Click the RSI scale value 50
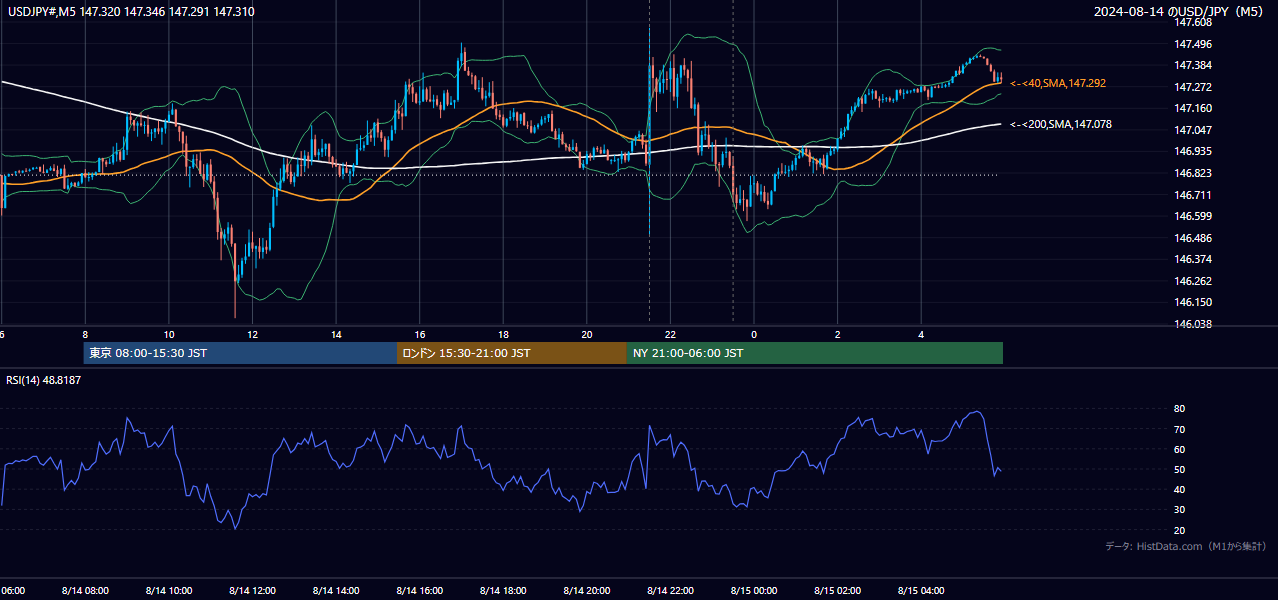This screenshot has height=600, width=1278. tap(1180, 469)
